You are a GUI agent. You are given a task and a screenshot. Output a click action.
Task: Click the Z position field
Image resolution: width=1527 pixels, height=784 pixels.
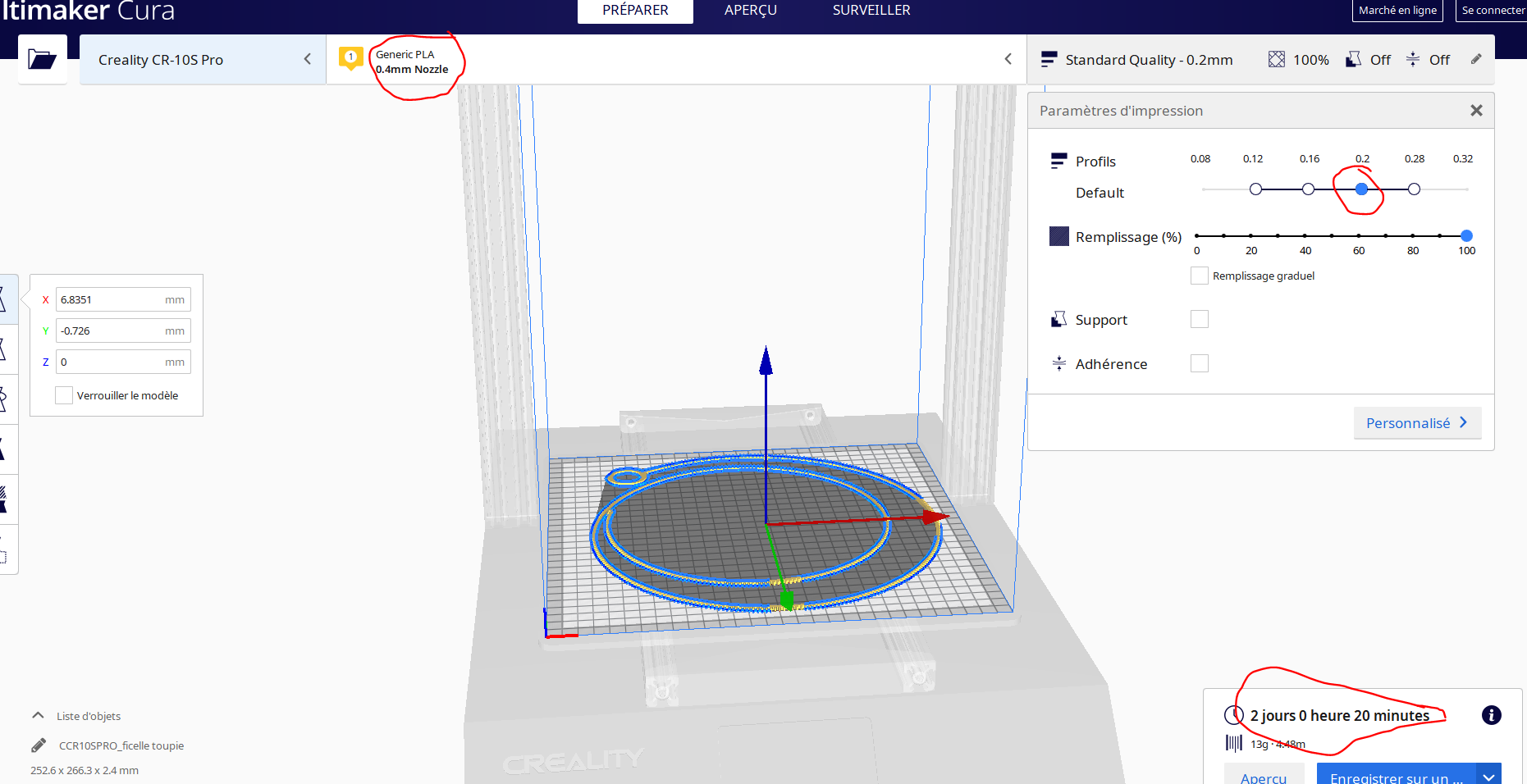coord(123,362)
